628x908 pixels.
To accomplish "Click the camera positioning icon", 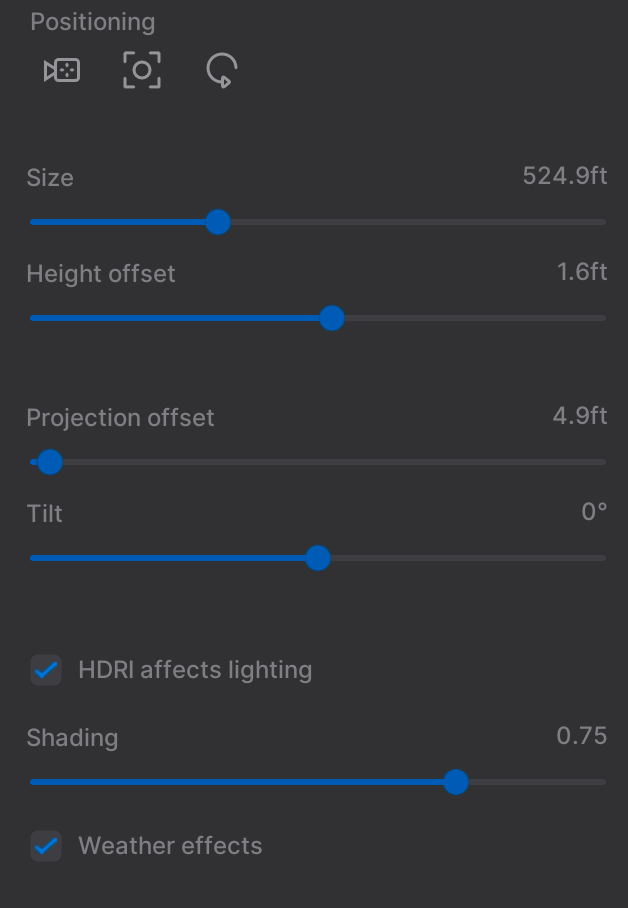I will point(62,71).
